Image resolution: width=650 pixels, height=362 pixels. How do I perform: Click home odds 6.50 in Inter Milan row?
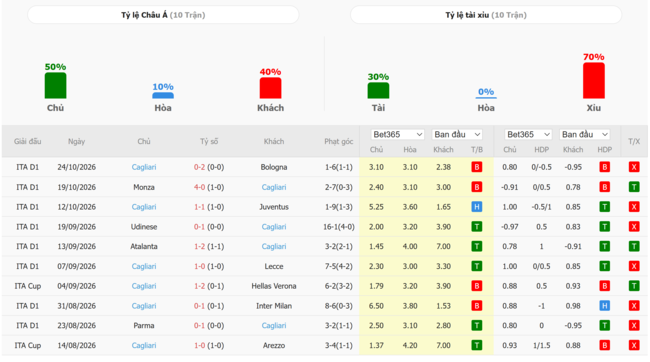coord(376,306)
